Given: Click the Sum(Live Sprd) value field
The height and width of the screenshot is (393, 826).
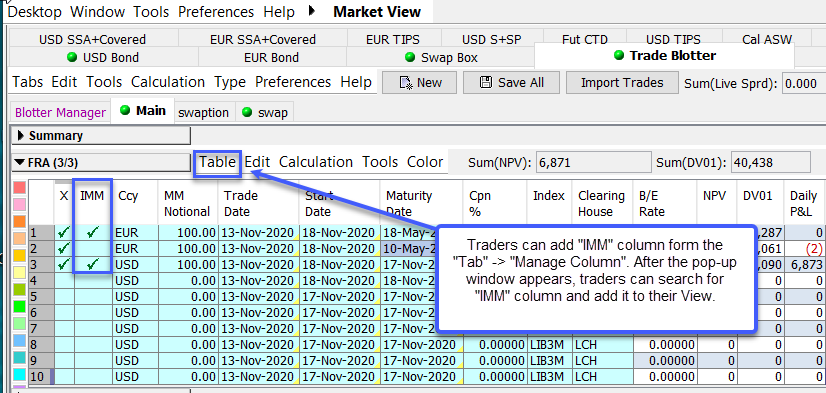Looking at the screenshot, I should pyautogui.click(x=804, y=83).
